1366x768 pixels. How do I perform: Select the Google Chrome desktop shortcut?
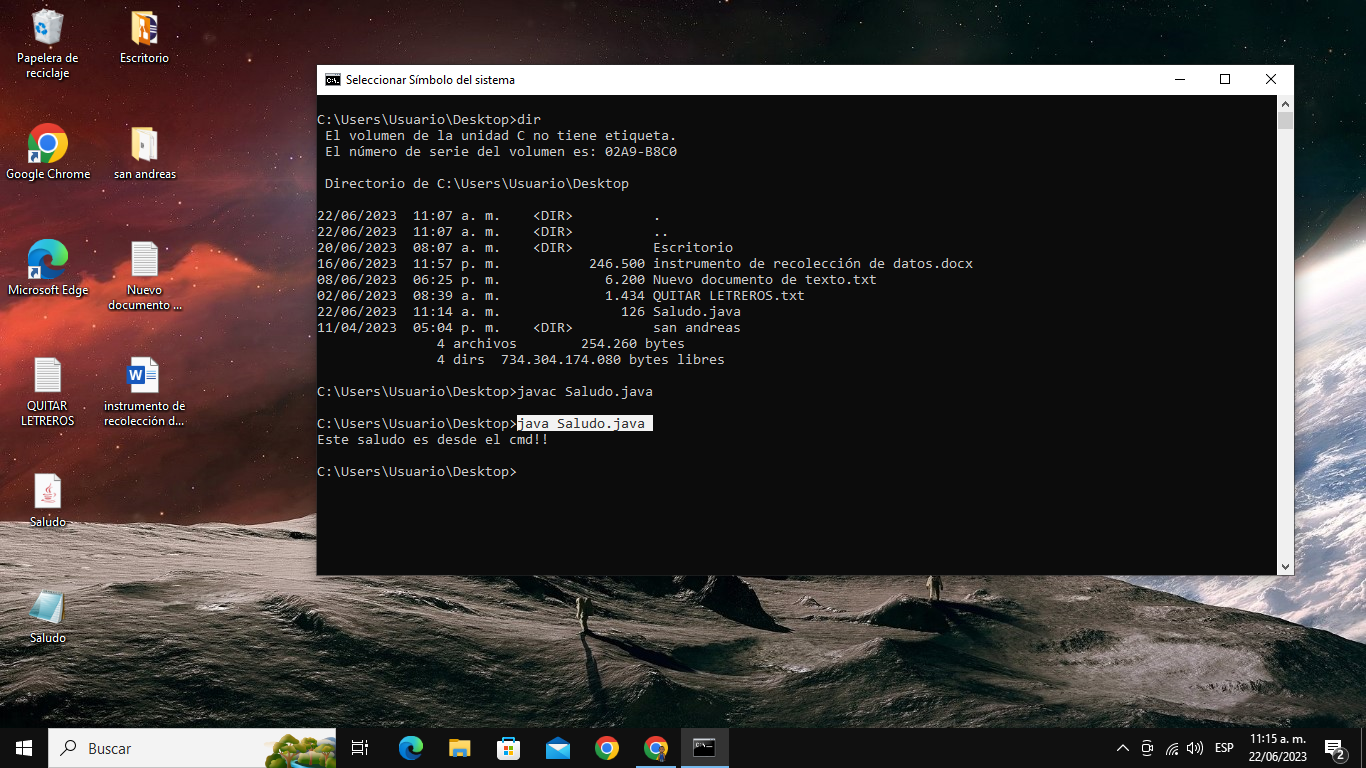pyautogui.click(x=47, y=153)
